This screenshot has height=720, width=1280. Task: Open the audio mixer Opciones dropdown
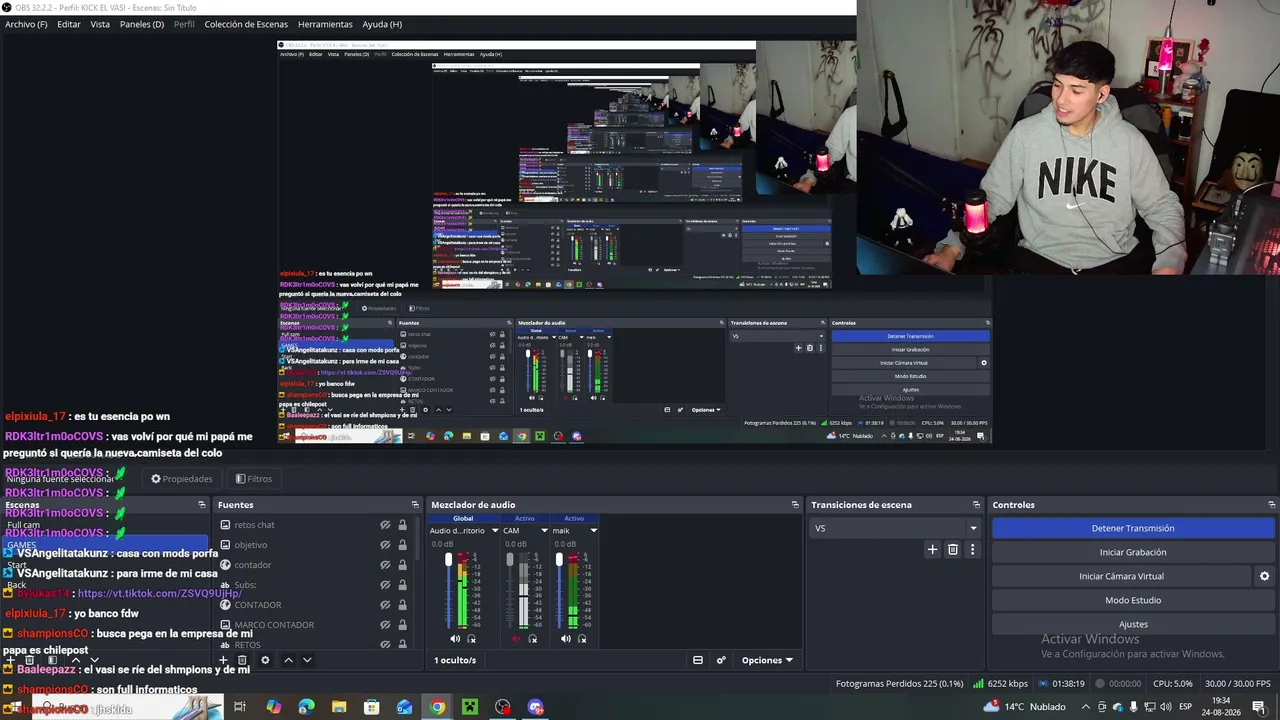pyautogui.click(x=767, y=660)
